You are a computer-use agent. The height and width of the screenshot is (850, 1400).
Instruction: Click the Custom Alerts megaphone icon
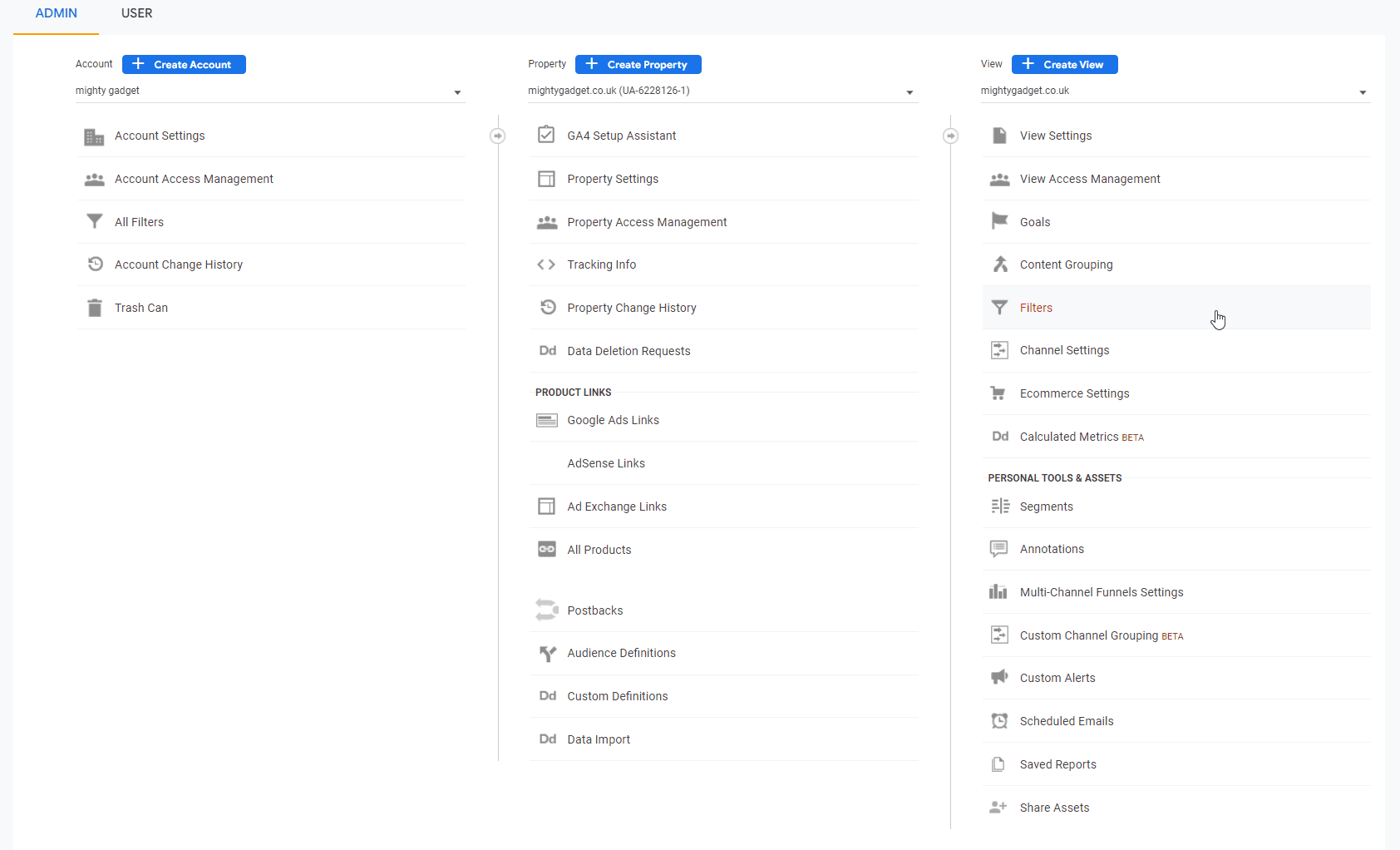[x=999, y=678]
